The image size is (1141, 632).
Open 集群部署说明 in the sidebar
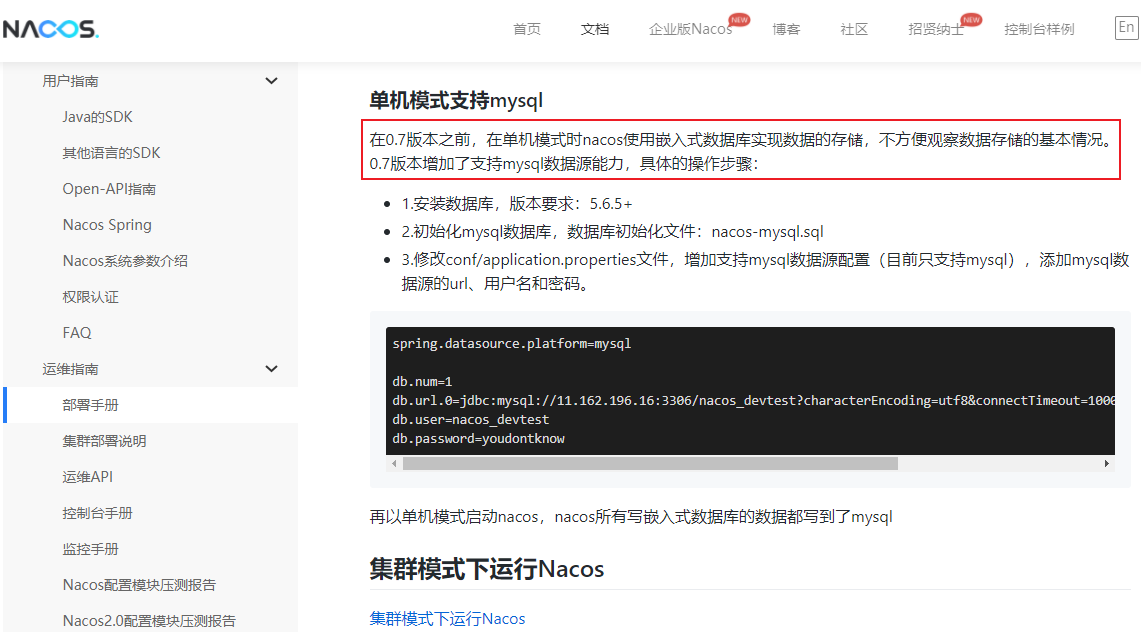(104, 441)
